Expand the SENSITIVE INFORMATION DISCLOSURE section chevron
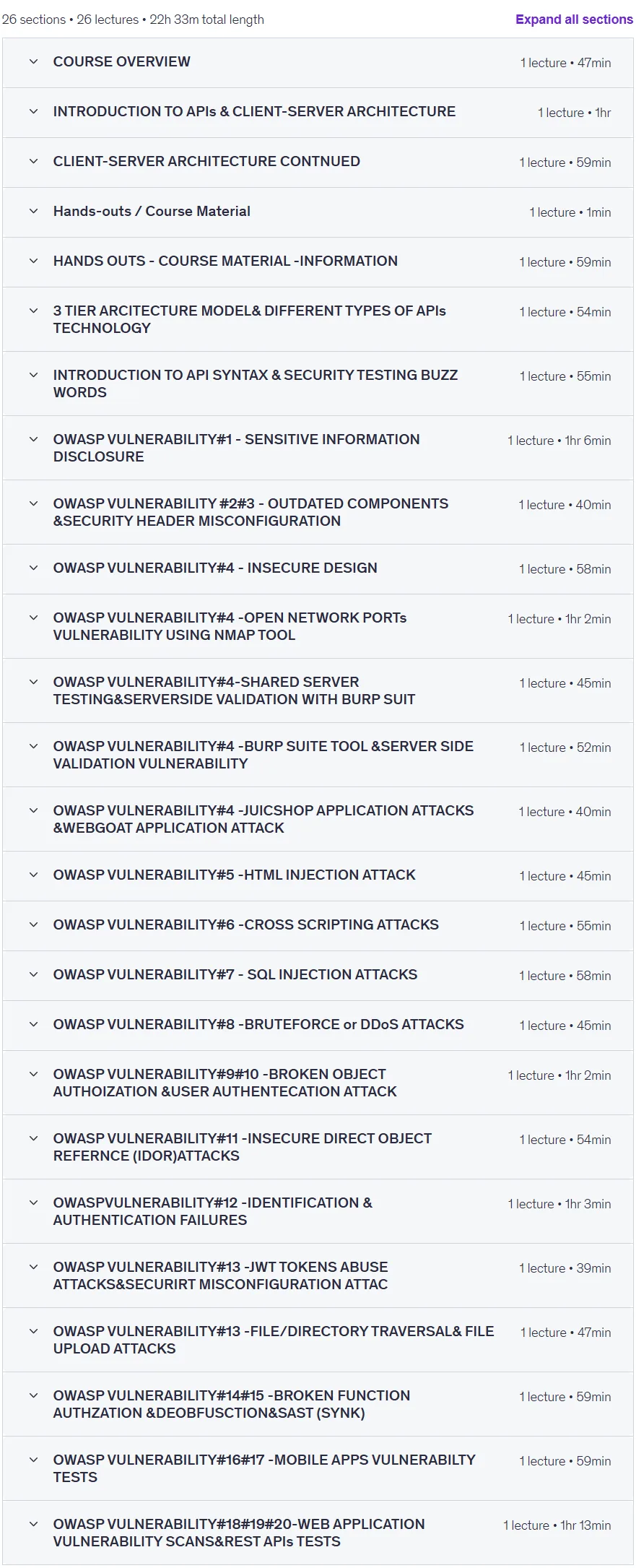Screen dimensions: 636x1568 coord(33,439)
